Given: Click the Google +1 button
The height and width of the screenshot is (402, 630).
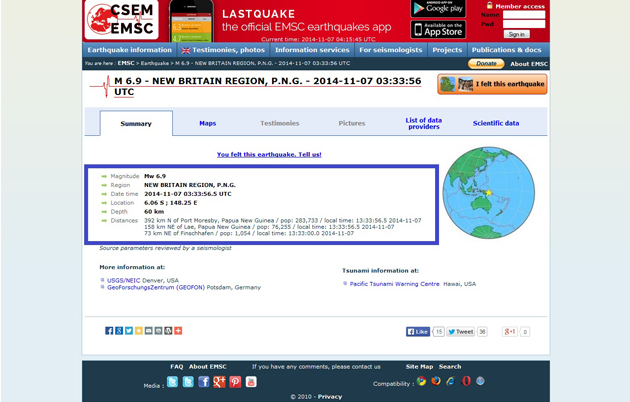Looking at the screenshot, I should click(510, 331).
